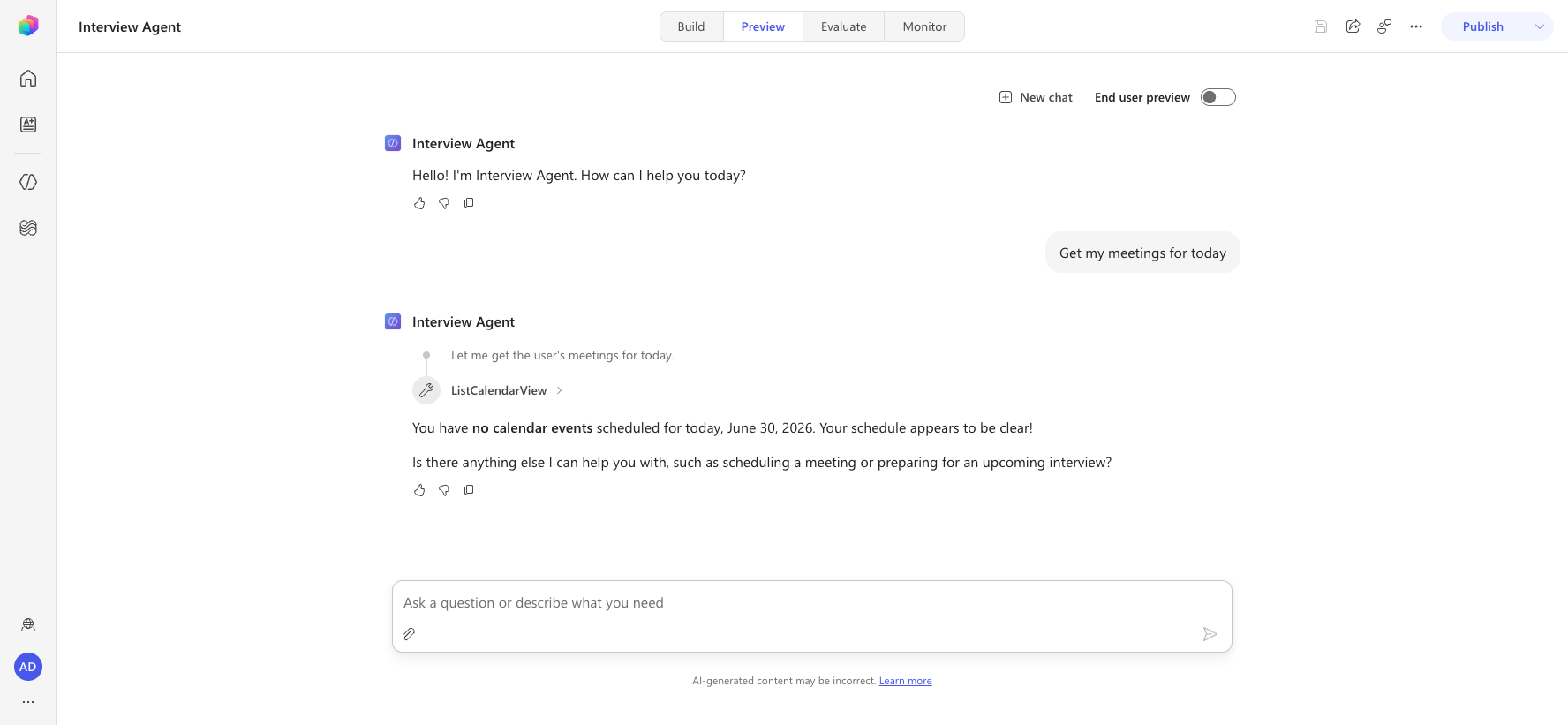Open the create agent icon in sidebar

(28, 125)
